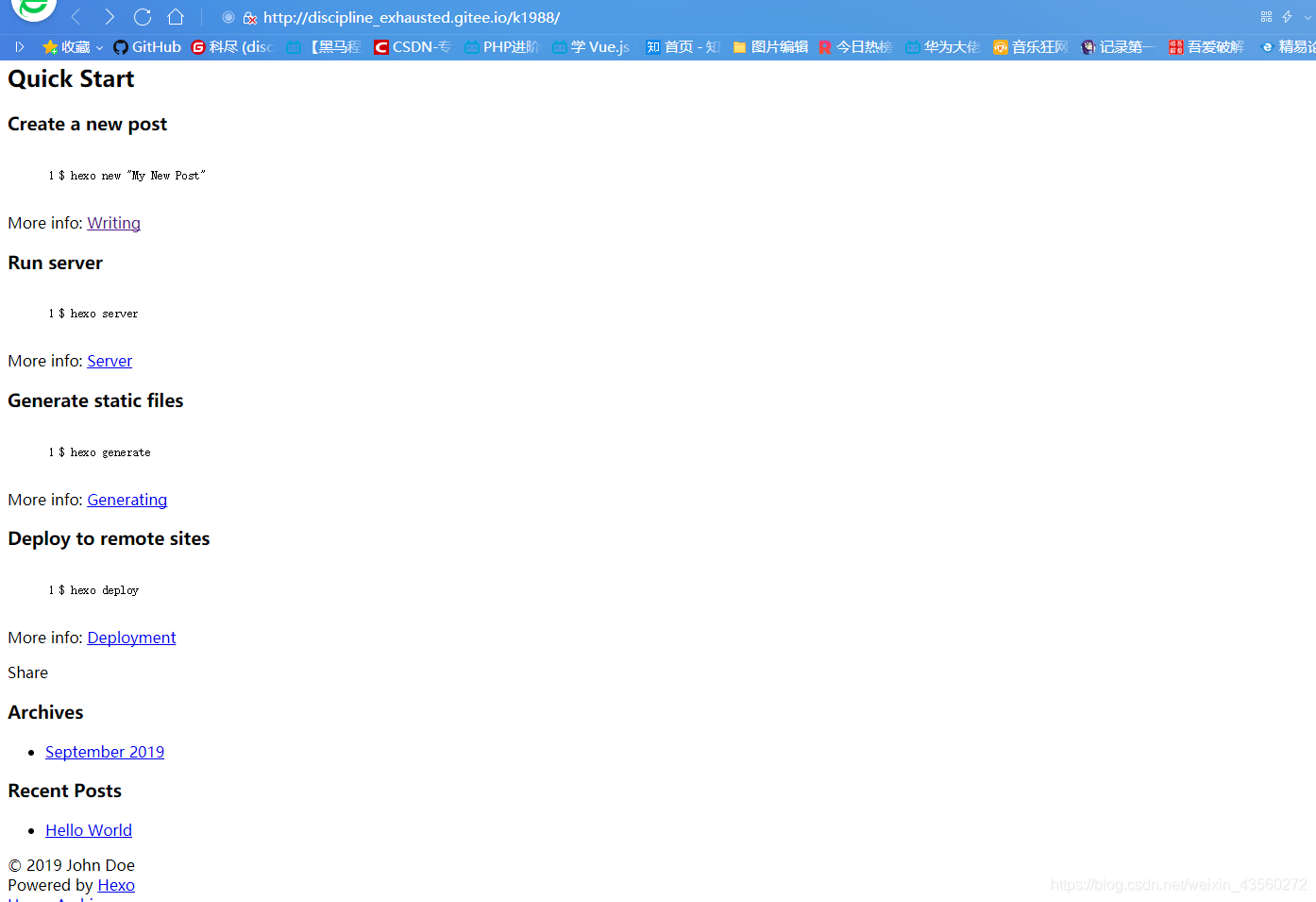Viewport: 1316px width, 902px height.
Task: Open the 收藏 favorites star menu
Action: click(73, 46)
